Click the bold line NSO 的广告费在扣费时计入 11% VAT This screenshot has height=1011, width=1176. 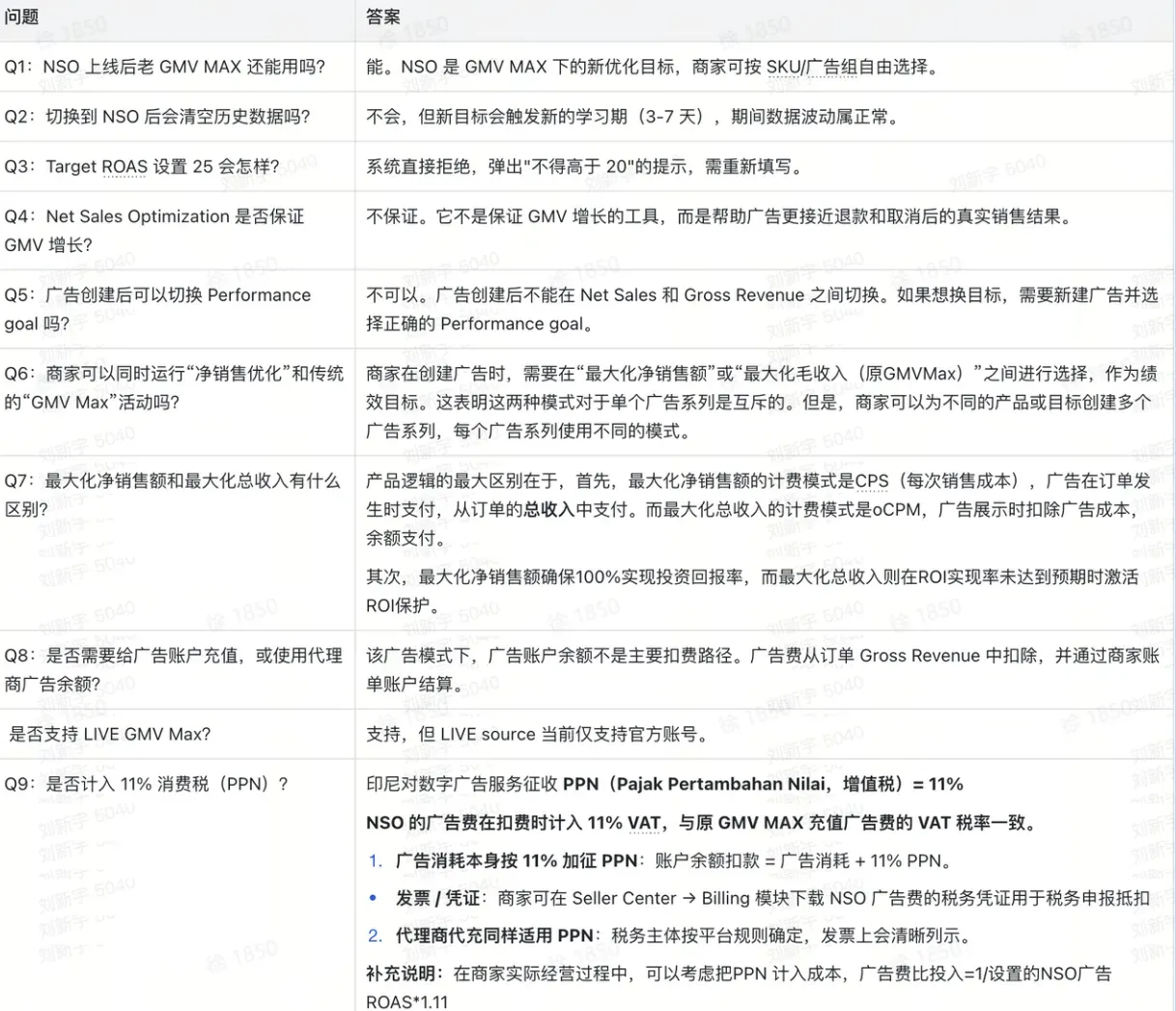702,823
